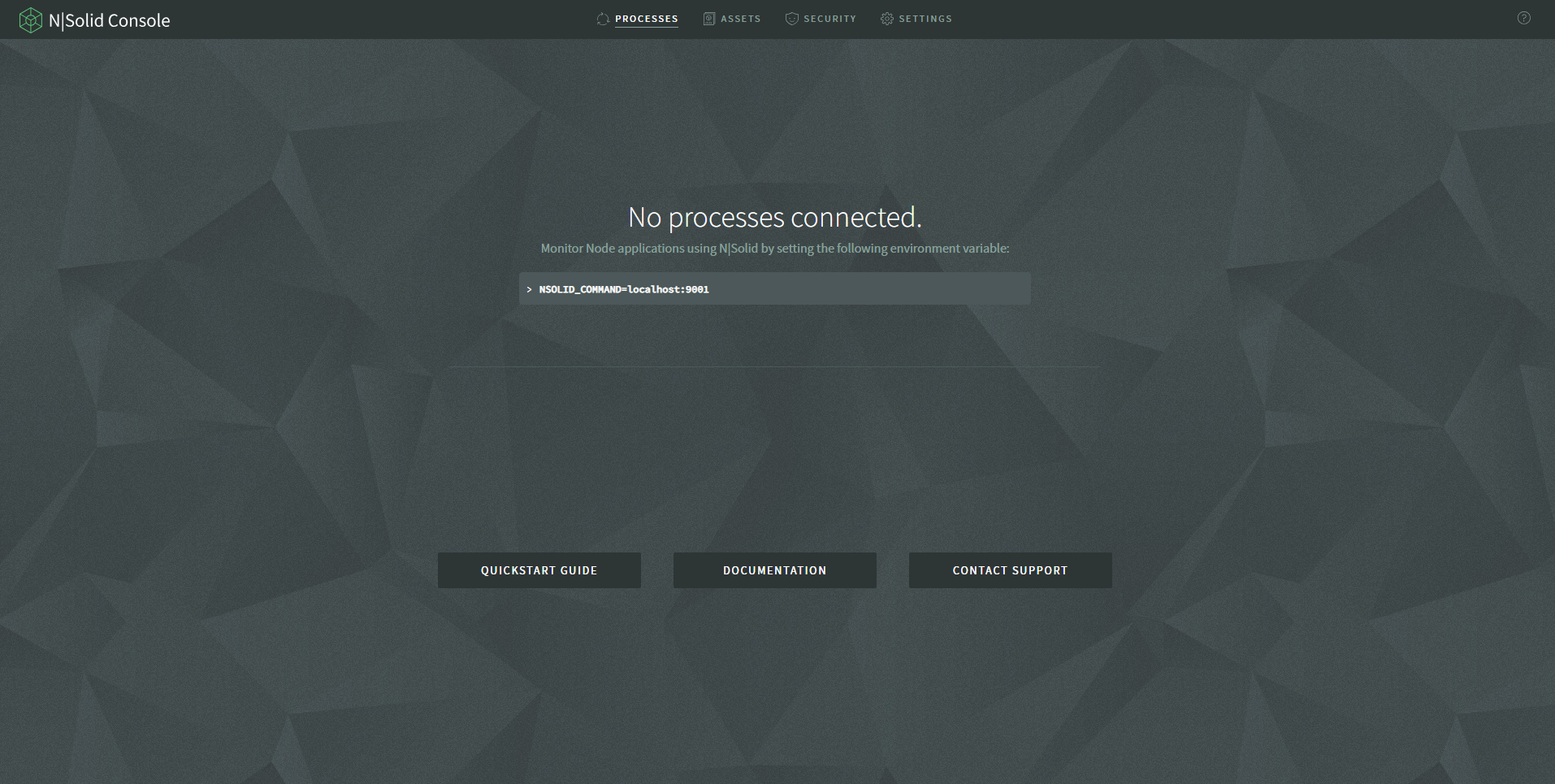Image resolution: width=1555 pixels, height=784 pixels.
Task: Click the Assets tab icon
Action: click(709, 19)
